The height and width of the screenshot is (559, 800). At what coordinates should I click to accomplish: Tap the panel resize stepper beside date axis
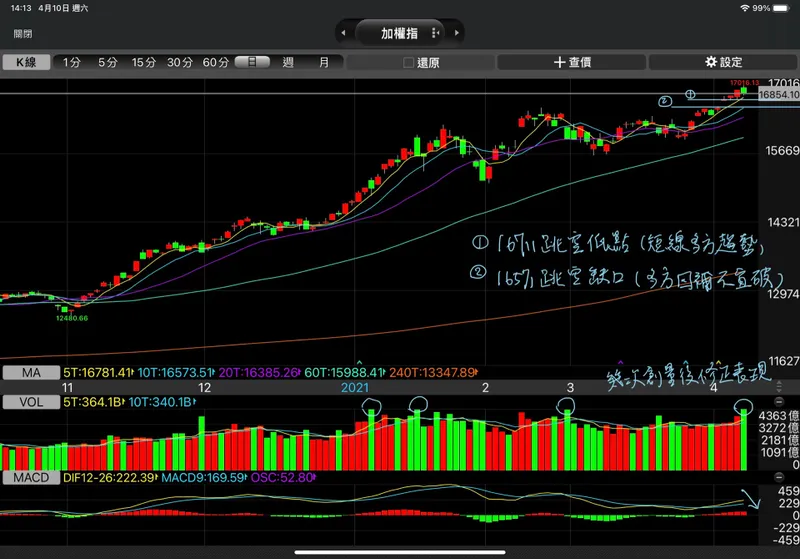[779, 386]
